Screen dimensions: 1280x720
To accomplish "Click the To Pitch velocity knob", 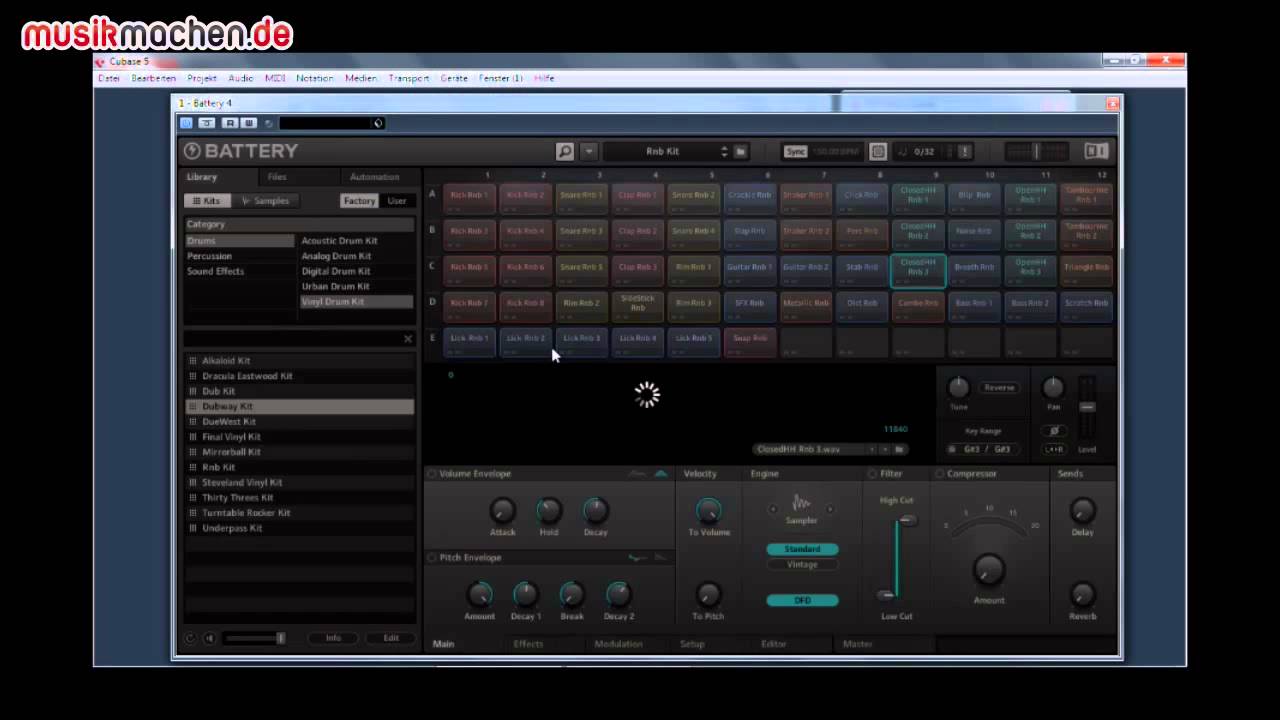I will pos(708,595).
